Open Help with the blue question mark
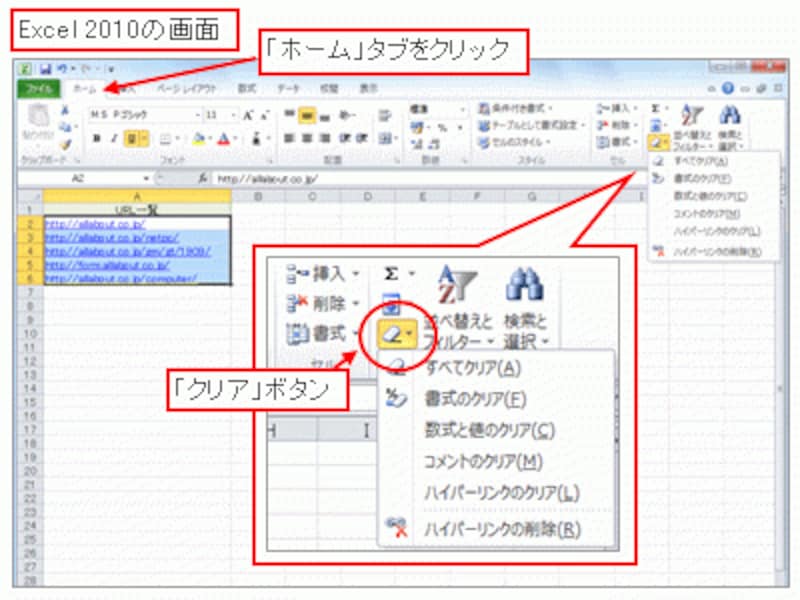The height and width of the screenshot is (600, 800). click(728, 88)
